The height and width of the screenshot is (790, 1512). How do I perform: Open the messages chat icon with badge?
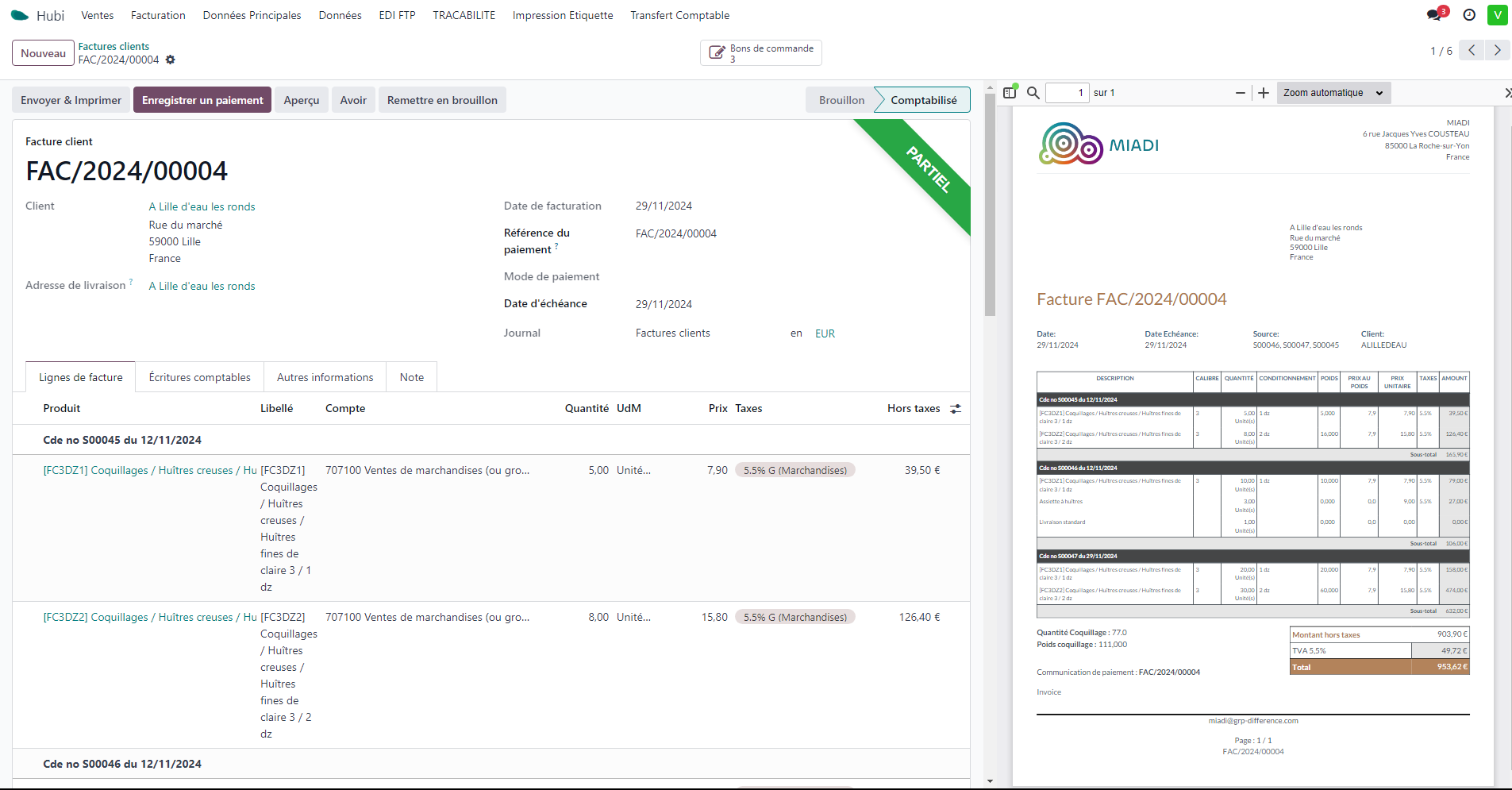[1434, 15]
